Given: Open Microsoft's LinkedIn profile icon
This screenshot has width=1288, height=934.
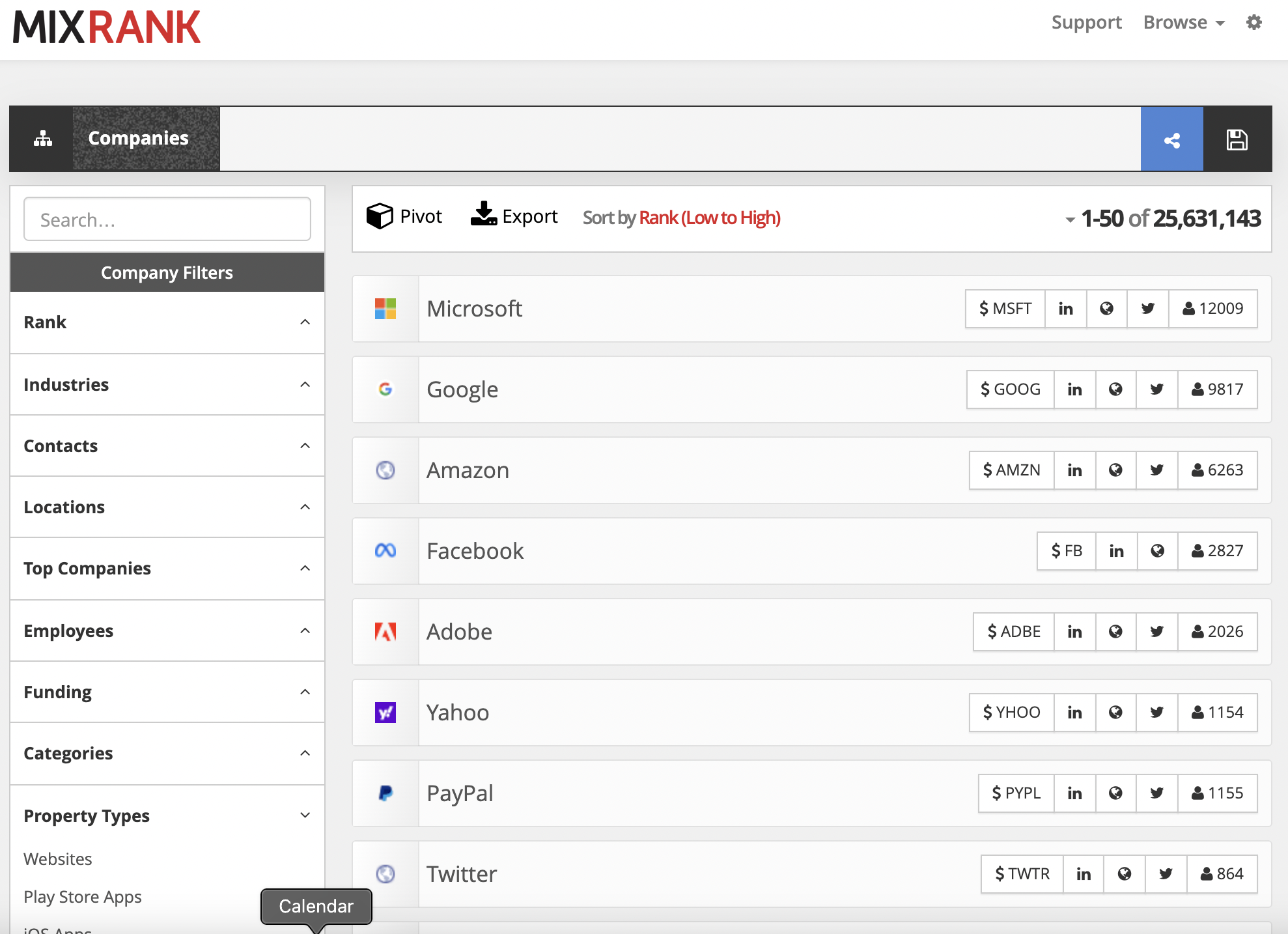Looking at the screenshot, I should (1065, 309).
